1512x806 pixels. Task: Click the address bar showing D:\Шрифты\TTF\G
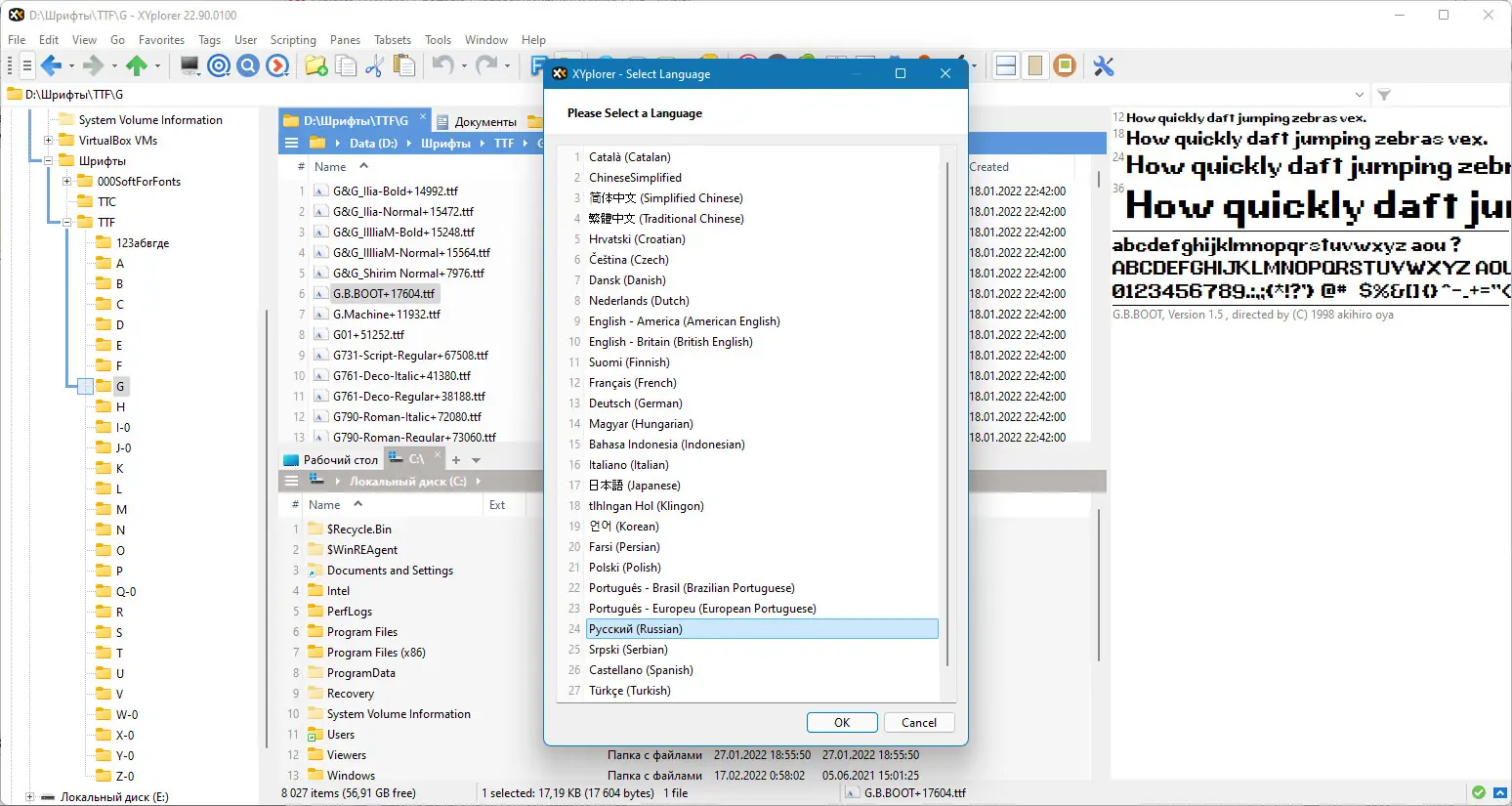coord(684,95)
